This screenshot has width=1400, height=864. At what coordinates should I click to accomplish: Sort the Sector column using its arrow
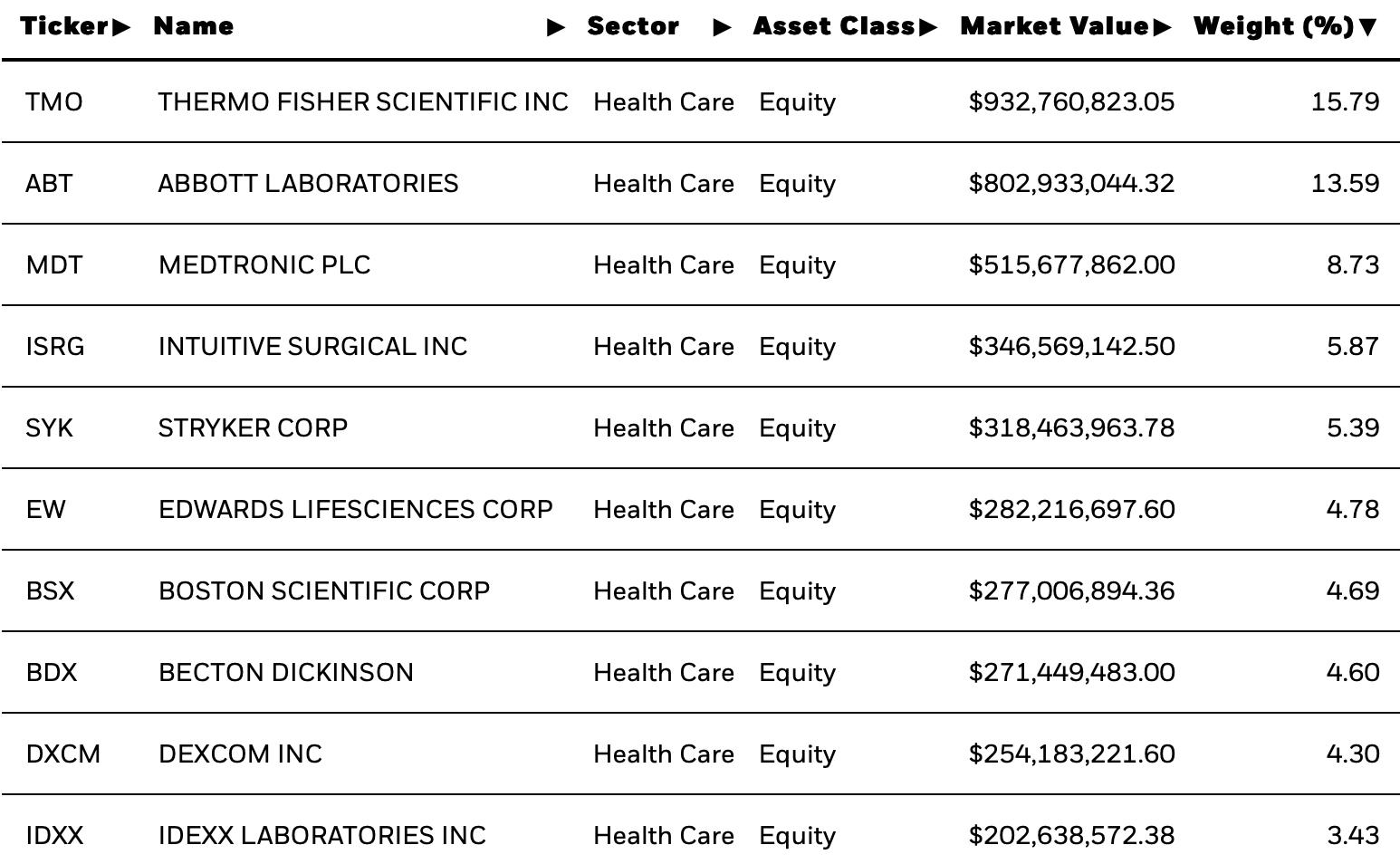click(723, 28)
